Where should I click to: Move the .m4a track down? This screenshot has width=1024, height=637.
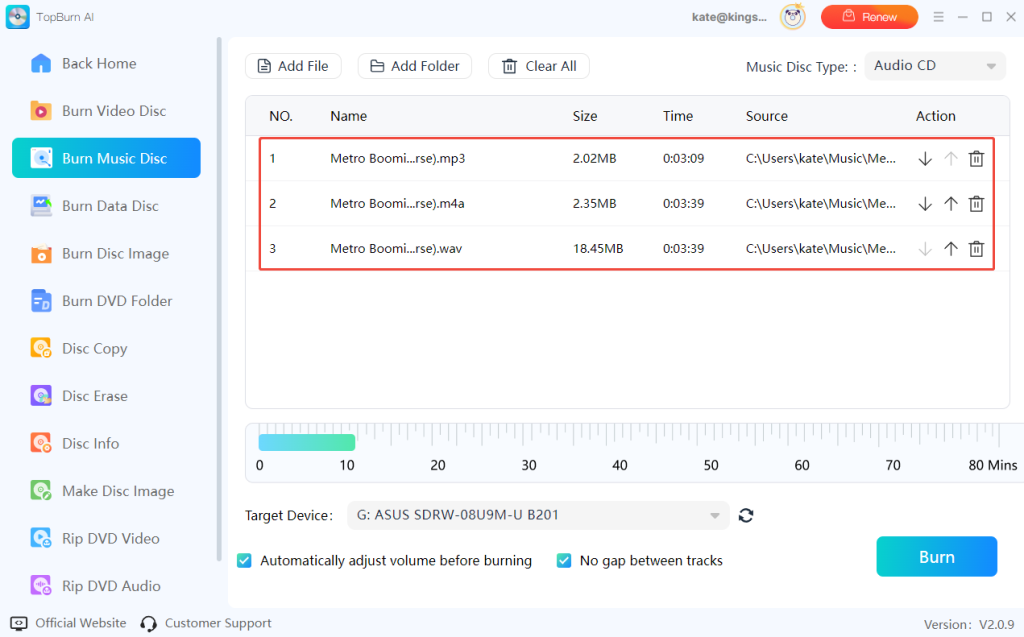point(925,204)
